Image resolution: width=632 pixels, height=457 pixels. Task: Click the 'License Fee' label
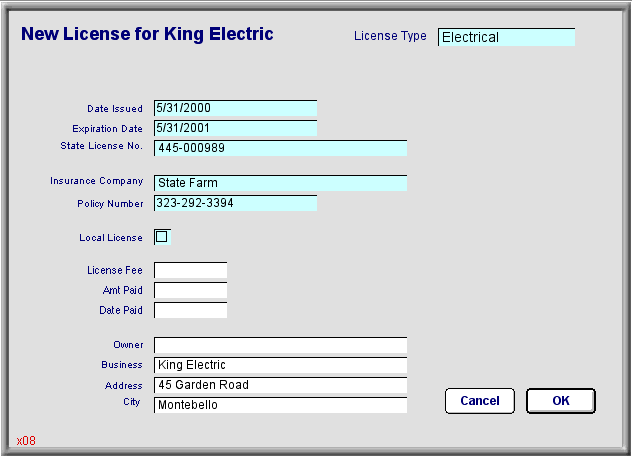click(115, 270)
